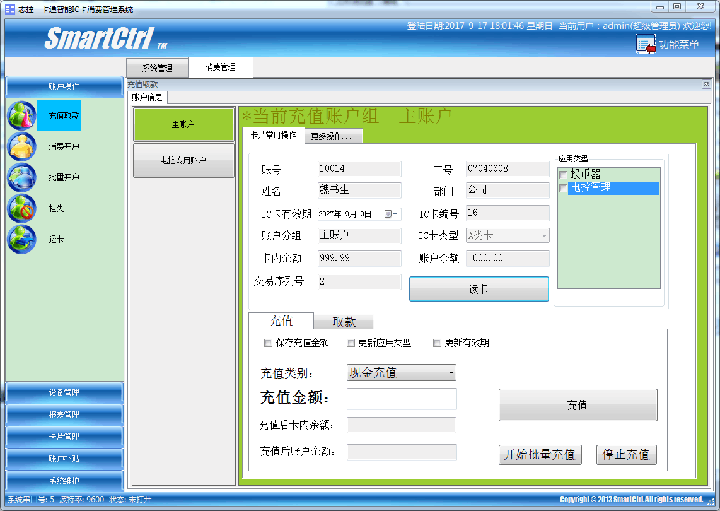This screenshot has width=720, height=511.
Task: Click the fifth sidebar icon for card return
Action: (x=22, y=240)
